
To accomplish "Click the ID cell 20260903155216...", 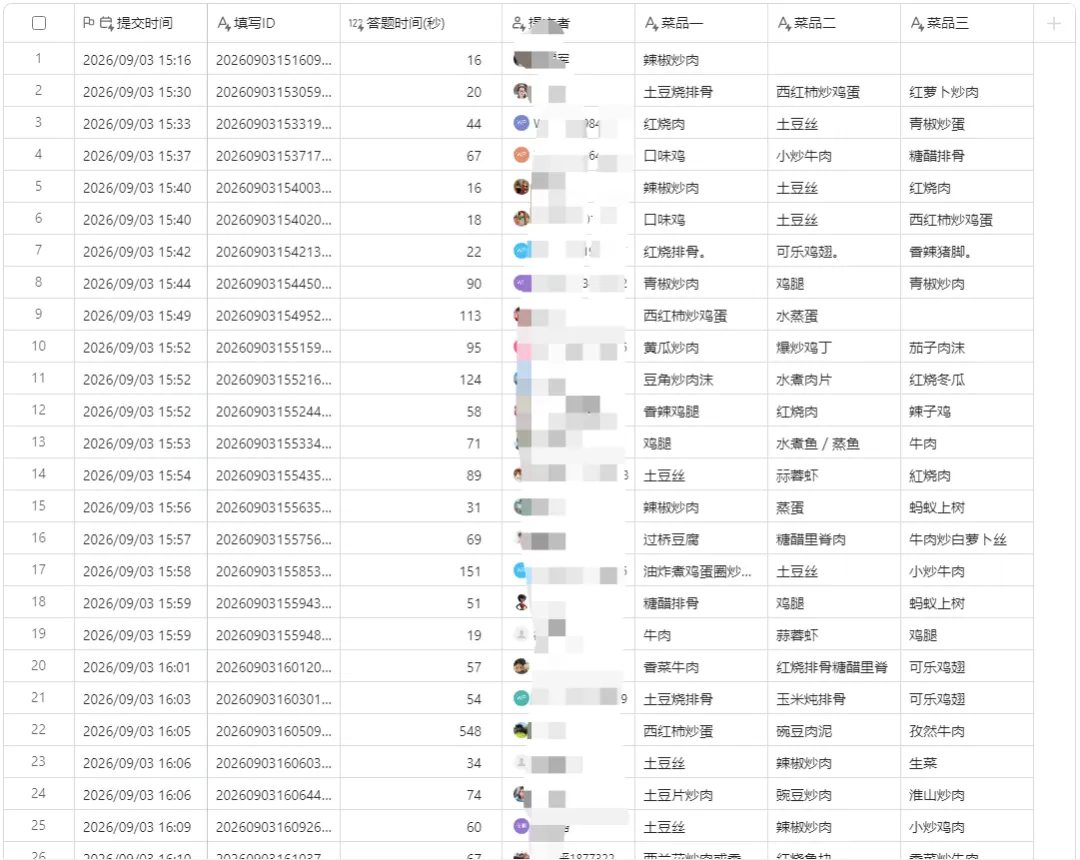I will 273,379.
